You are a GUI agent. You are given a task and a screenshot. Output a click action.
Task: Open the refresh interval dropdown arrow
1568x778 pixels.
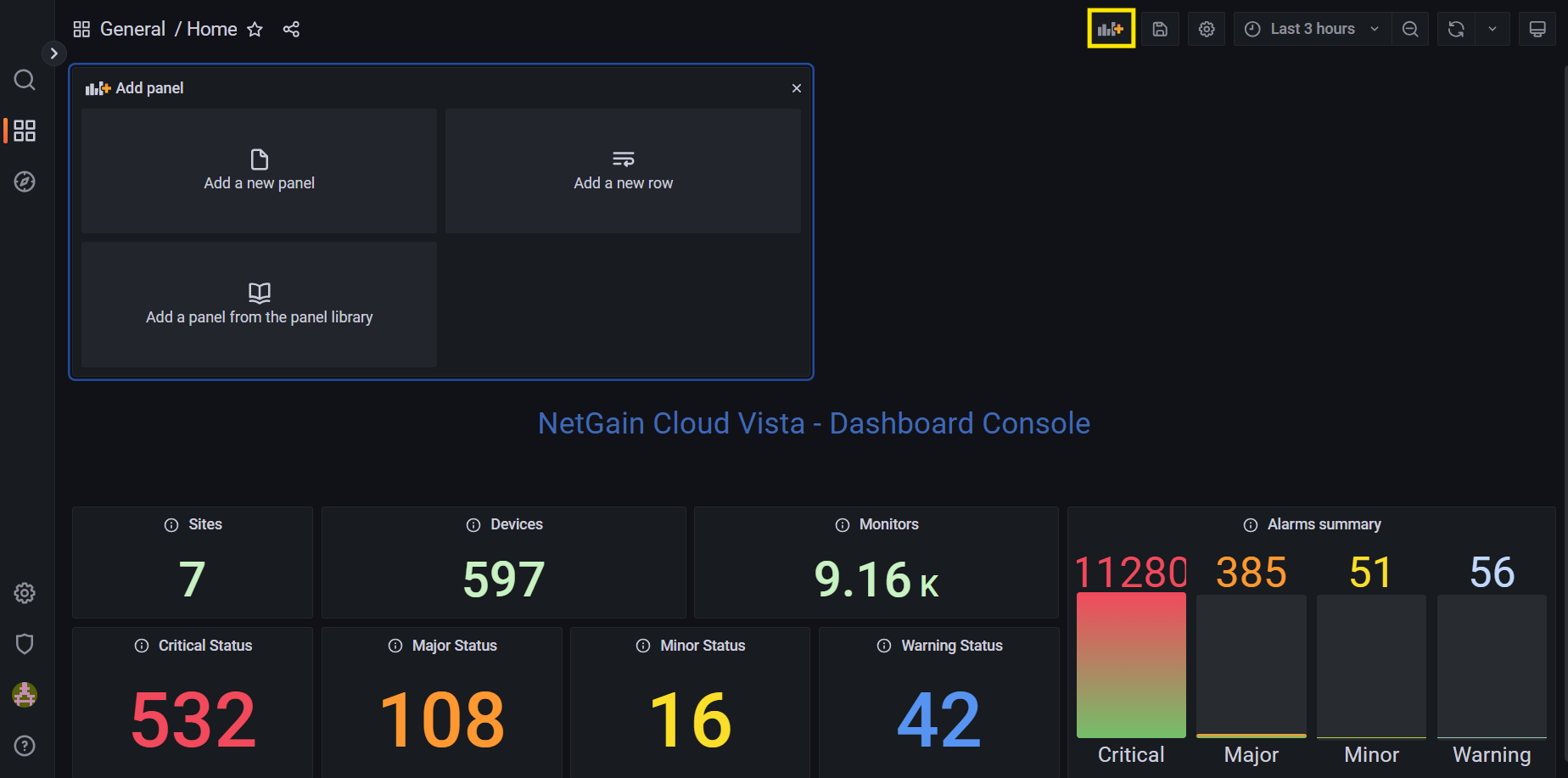point(1492,29)
